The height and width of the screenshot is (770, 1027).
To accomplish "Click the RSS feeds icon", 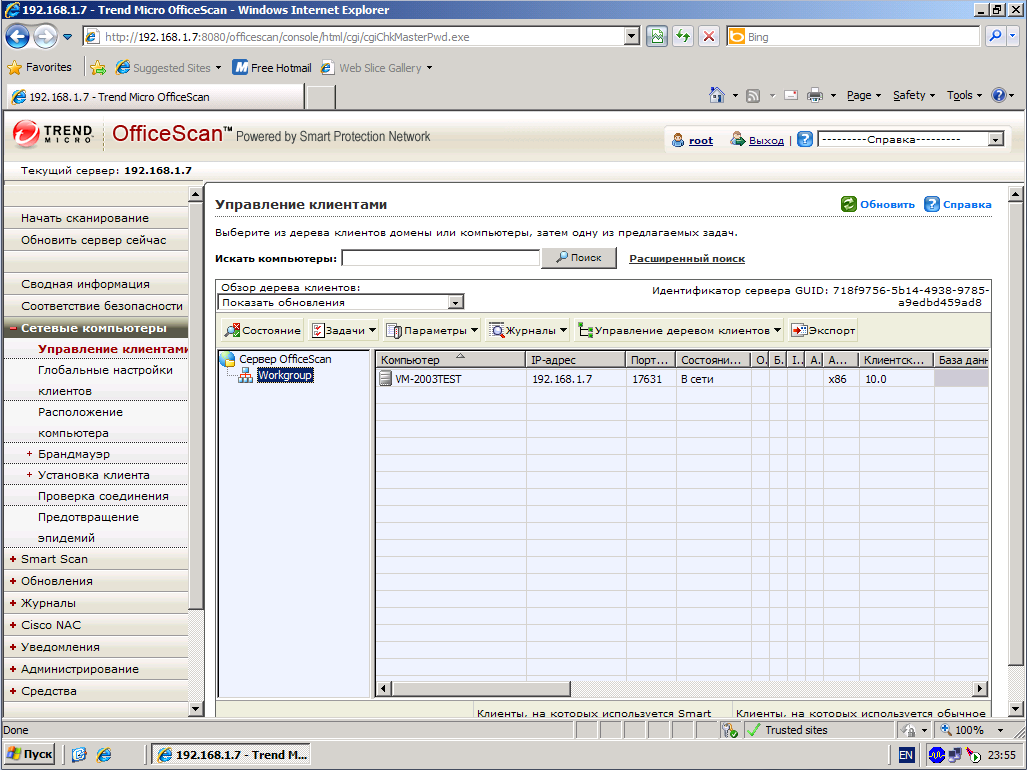I will tap(753, 96).
